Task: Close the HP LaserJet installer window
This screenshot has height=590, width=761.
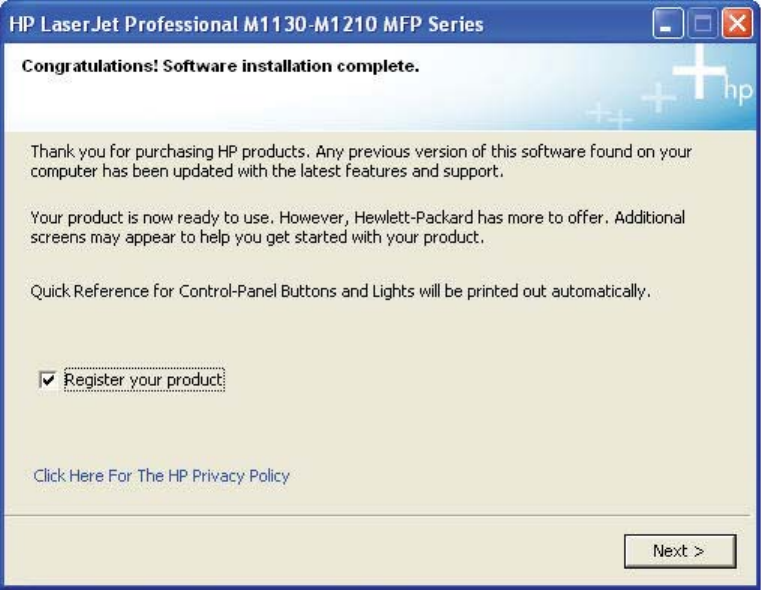Action: point(737,24)
